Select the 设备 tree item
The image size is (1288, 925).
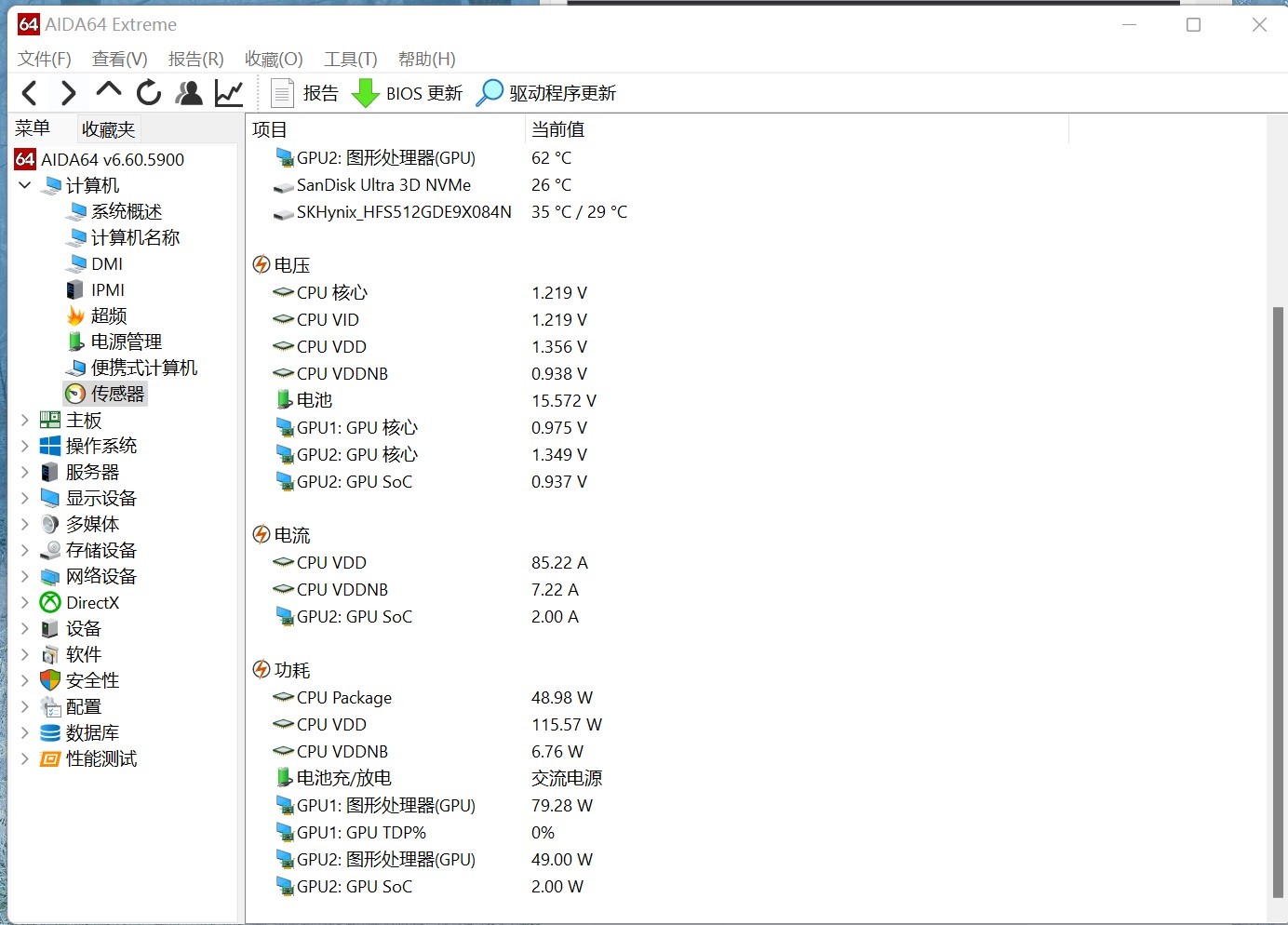click(x=84, y=628)
